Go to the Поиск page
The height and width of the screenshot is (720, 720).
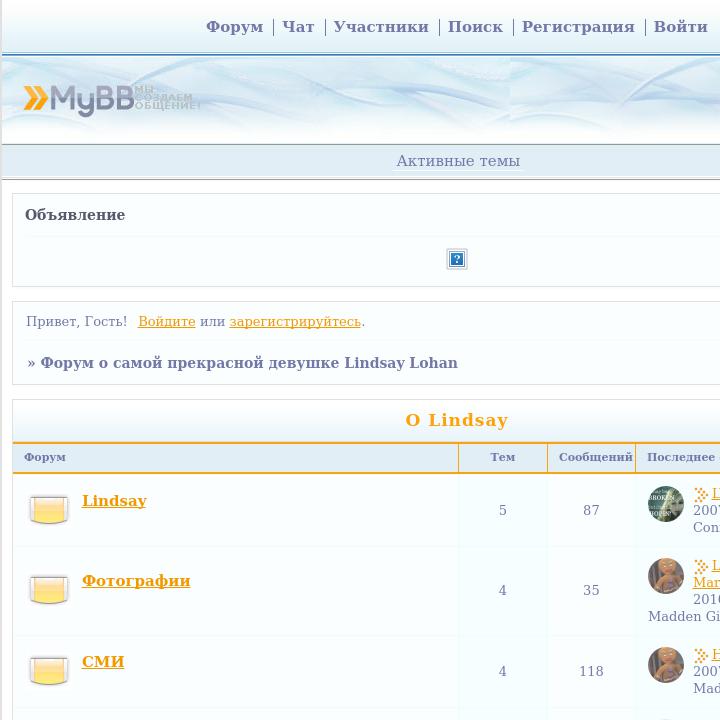pyautogui.click(x=475, y=27)
